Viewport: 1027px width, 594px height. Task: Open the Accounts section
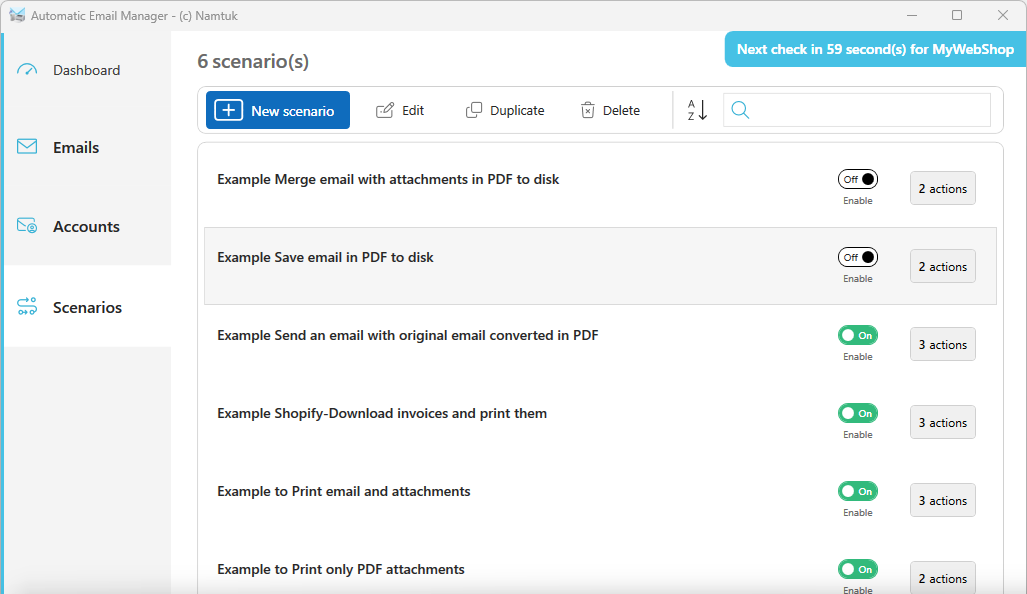86,227
